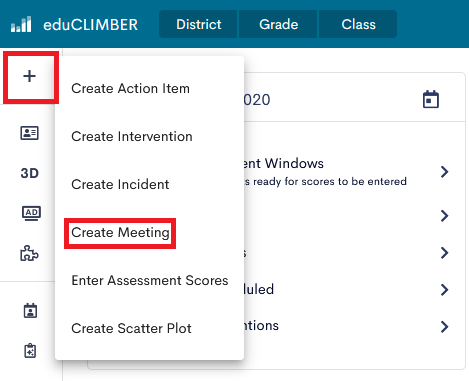Choose Create Intervention menu option
The width and height of the screenshot is (469, 381).
132,136
